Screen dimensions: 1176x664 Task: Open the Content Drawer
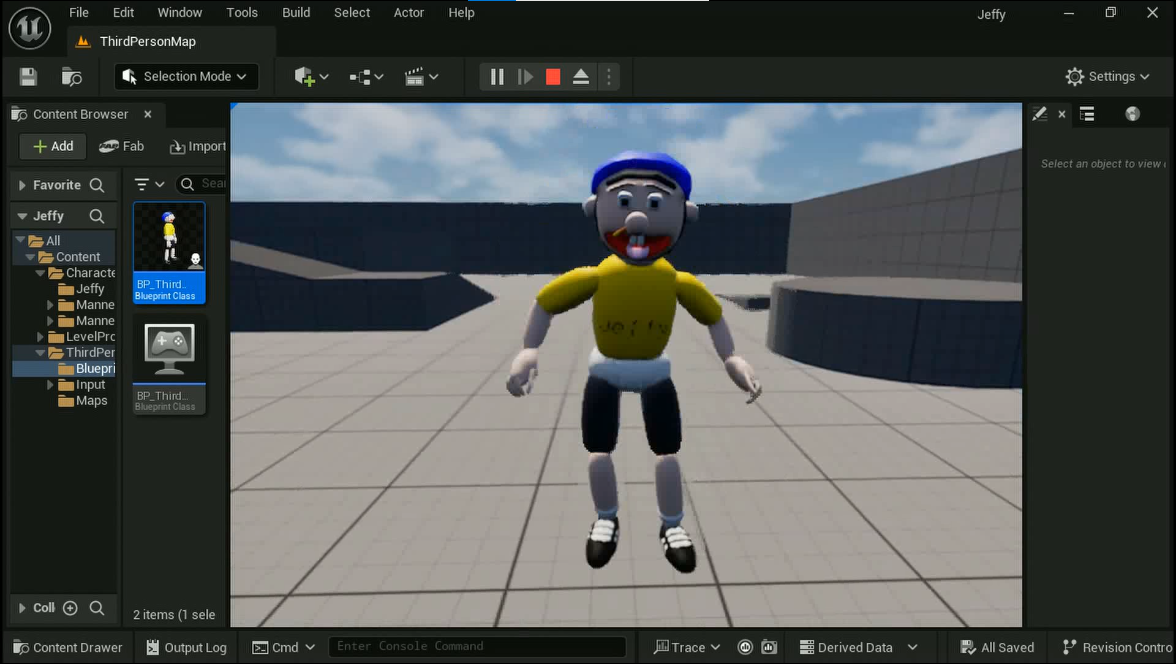tap(68, 647)
